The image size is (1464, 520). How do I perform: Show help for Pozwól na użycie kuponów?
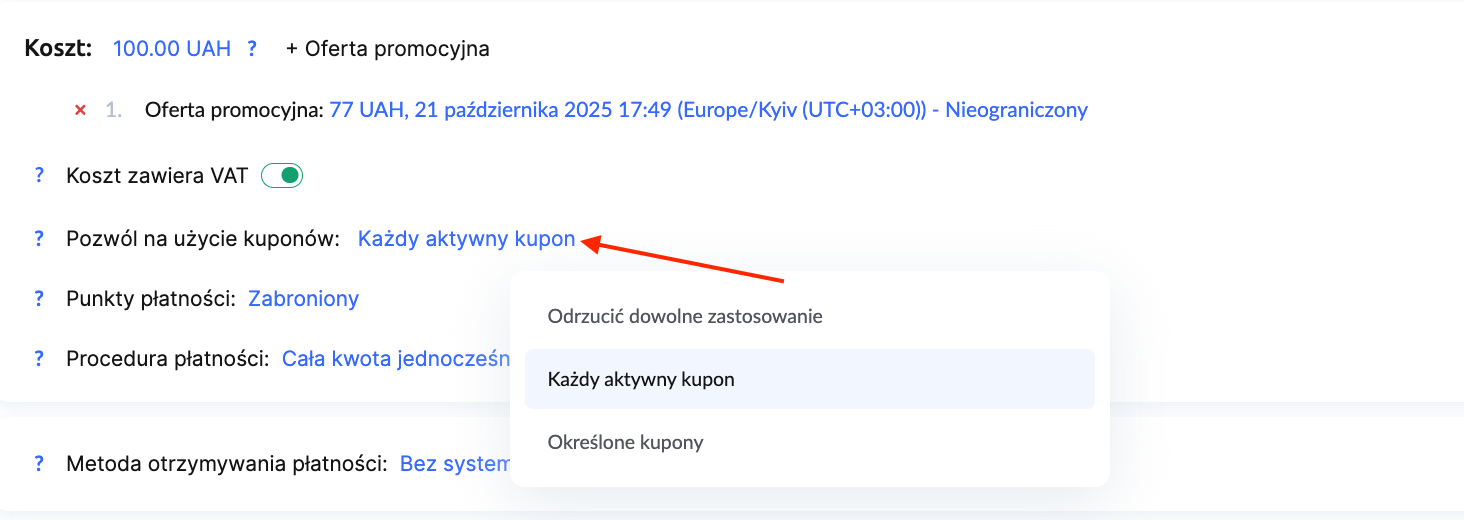tap(40, 239)
